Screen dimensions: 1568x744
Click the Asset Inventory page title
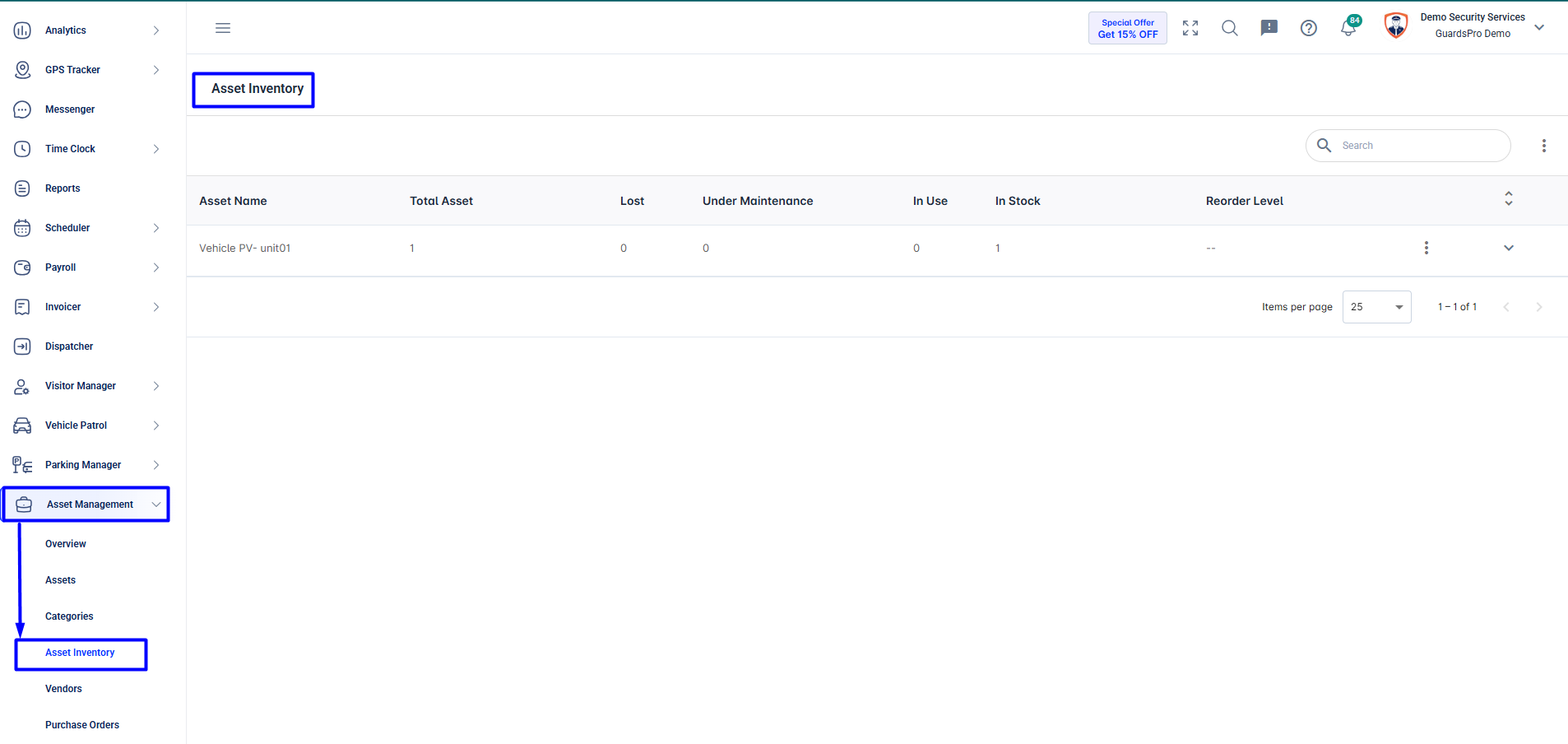[257, 89]
